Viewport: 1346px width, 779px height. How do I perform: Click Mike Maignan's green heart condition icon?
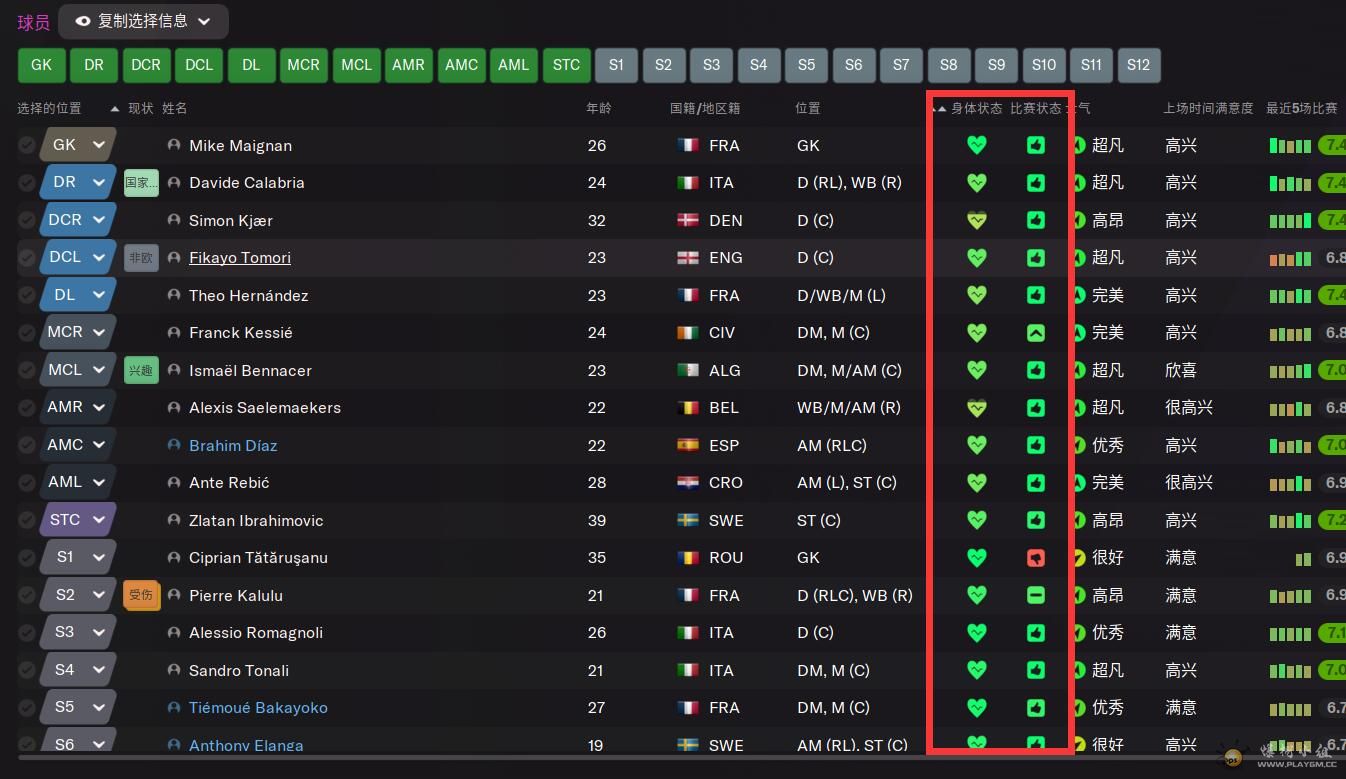pos(977,145)
